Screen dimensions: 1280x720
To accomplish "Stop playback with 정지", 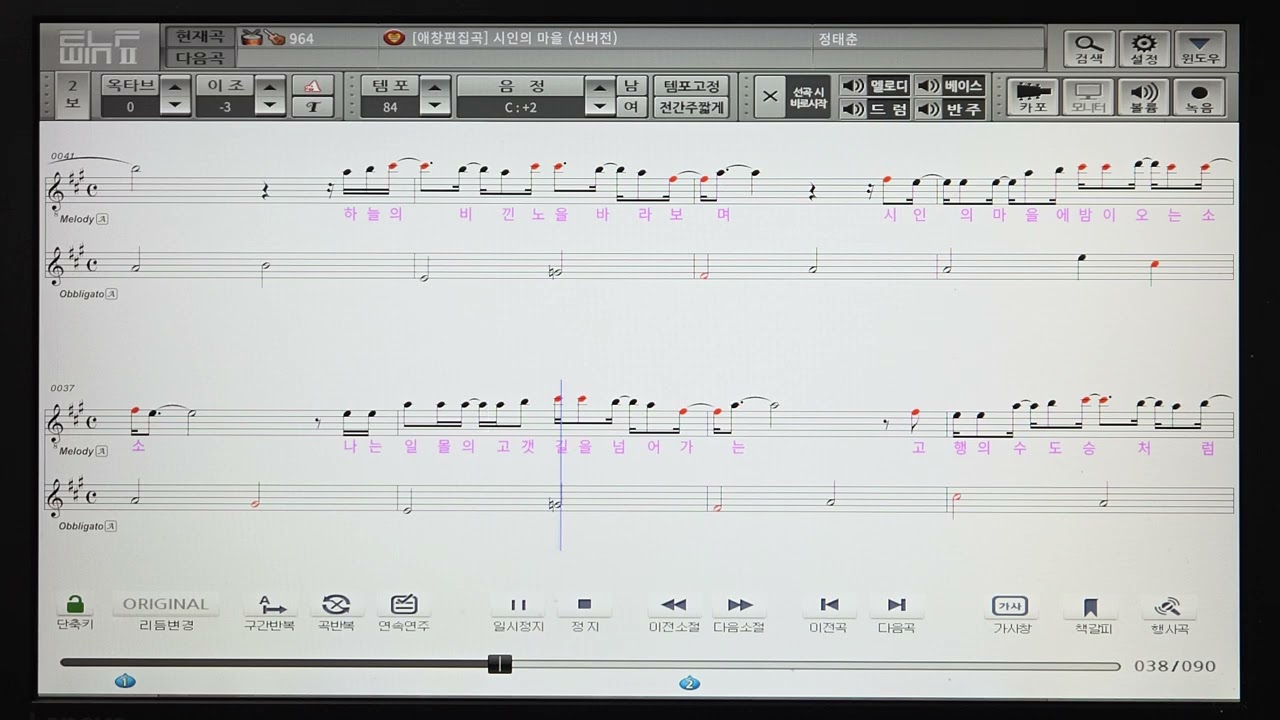I will (585, 604).
